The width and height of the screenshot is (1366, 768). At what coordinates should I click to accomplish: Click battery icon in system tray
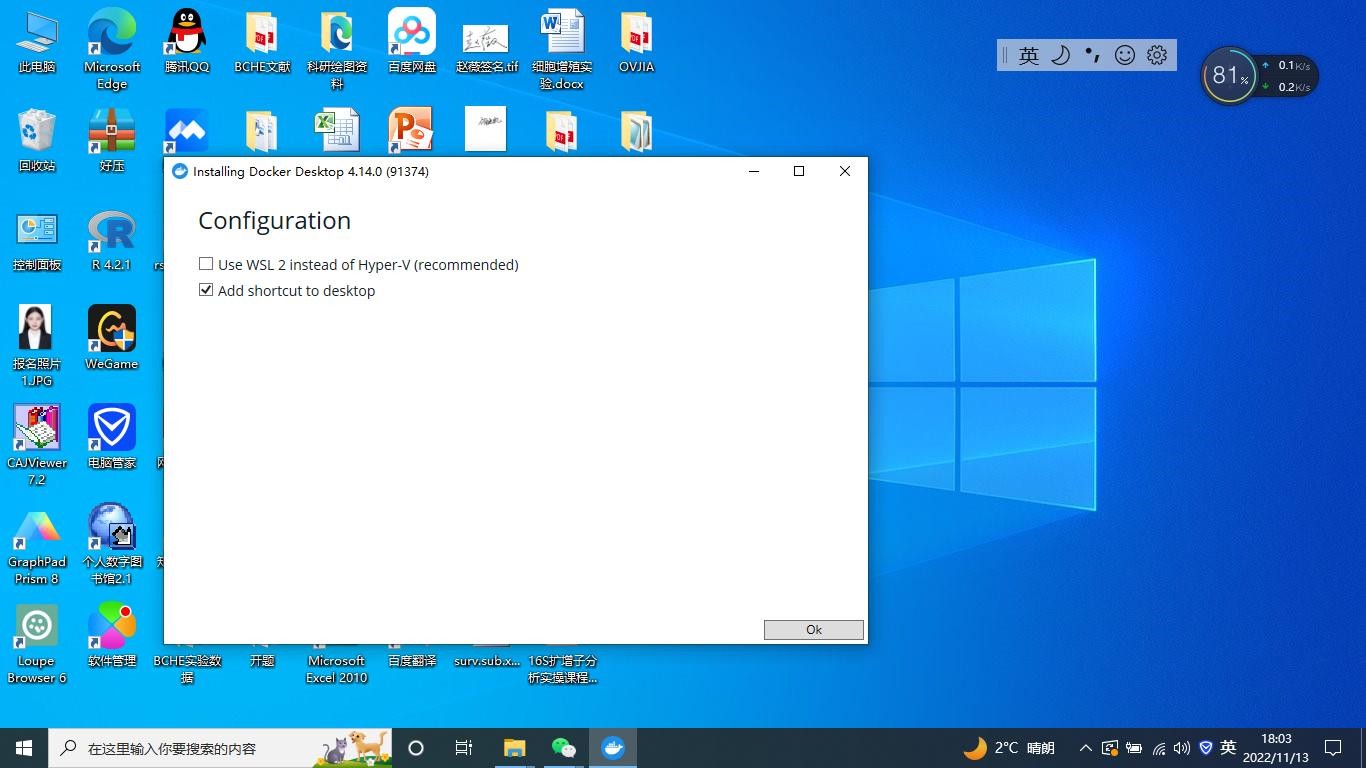click(x=1134, y=748)
